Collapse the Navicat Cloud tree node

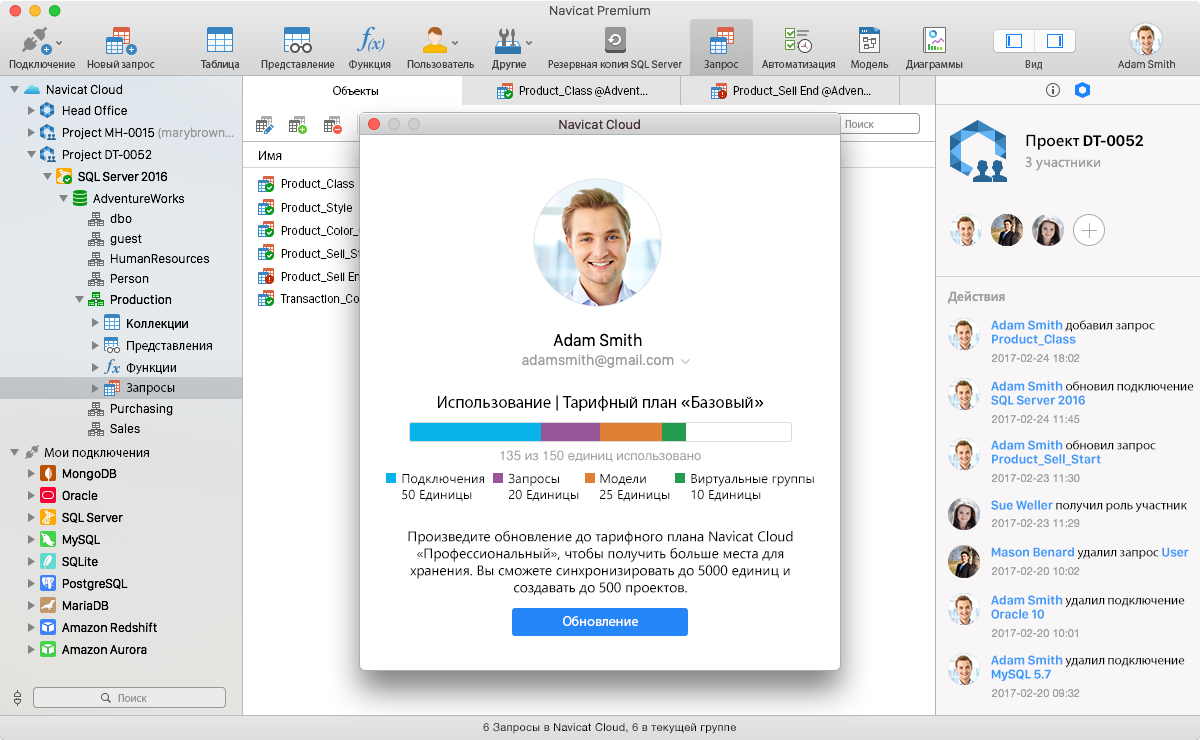14,89
